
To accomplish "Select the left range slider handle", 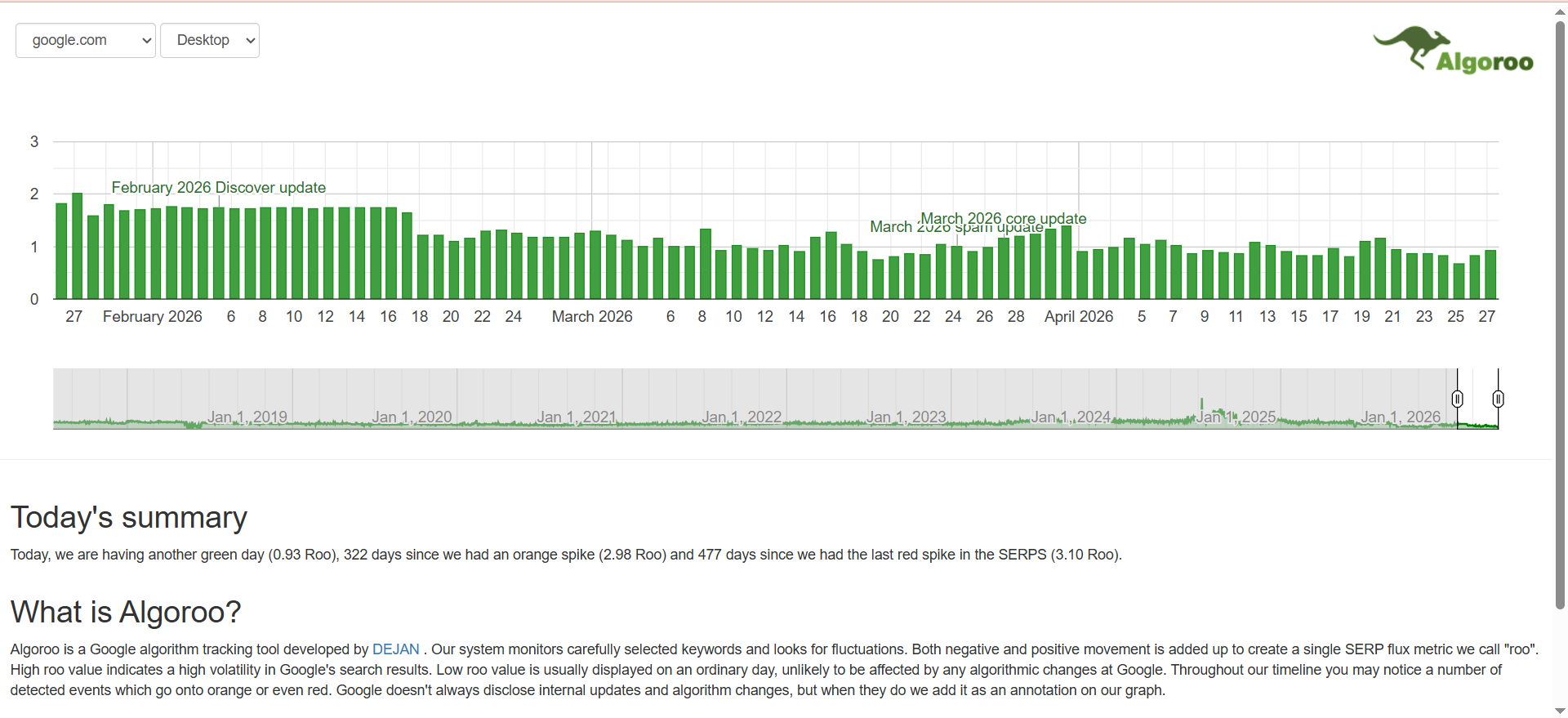I will [x=1457, y=399].
